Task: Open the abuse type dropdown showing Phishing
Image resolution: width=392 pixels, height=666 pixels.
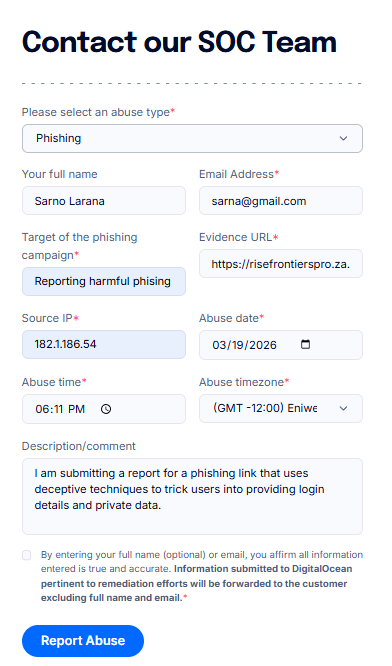Action: tap(192, 138)
